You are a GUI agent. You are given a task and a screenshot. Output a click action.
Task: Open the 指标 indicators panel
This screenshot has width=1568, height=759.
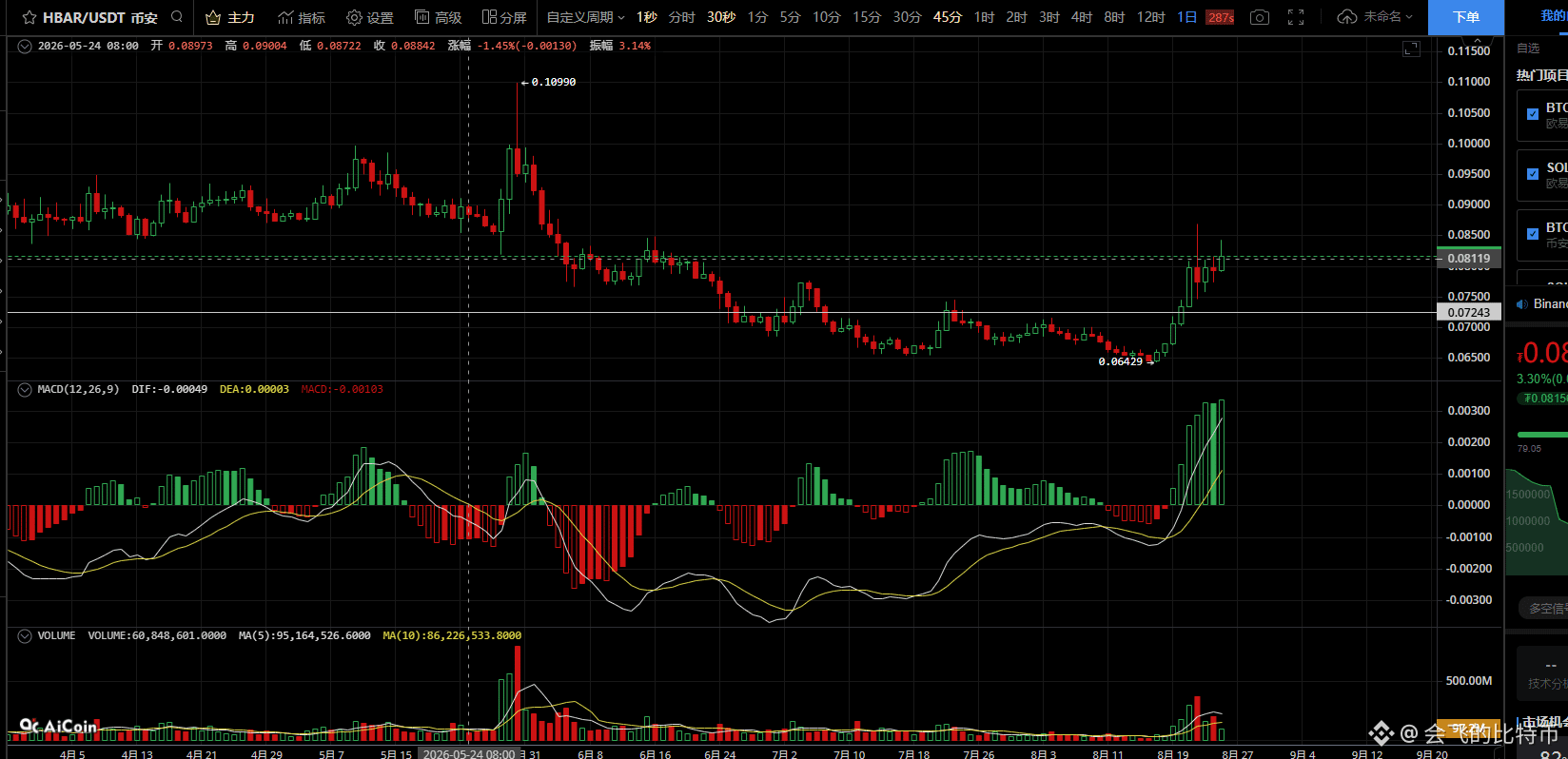point(302,17)
